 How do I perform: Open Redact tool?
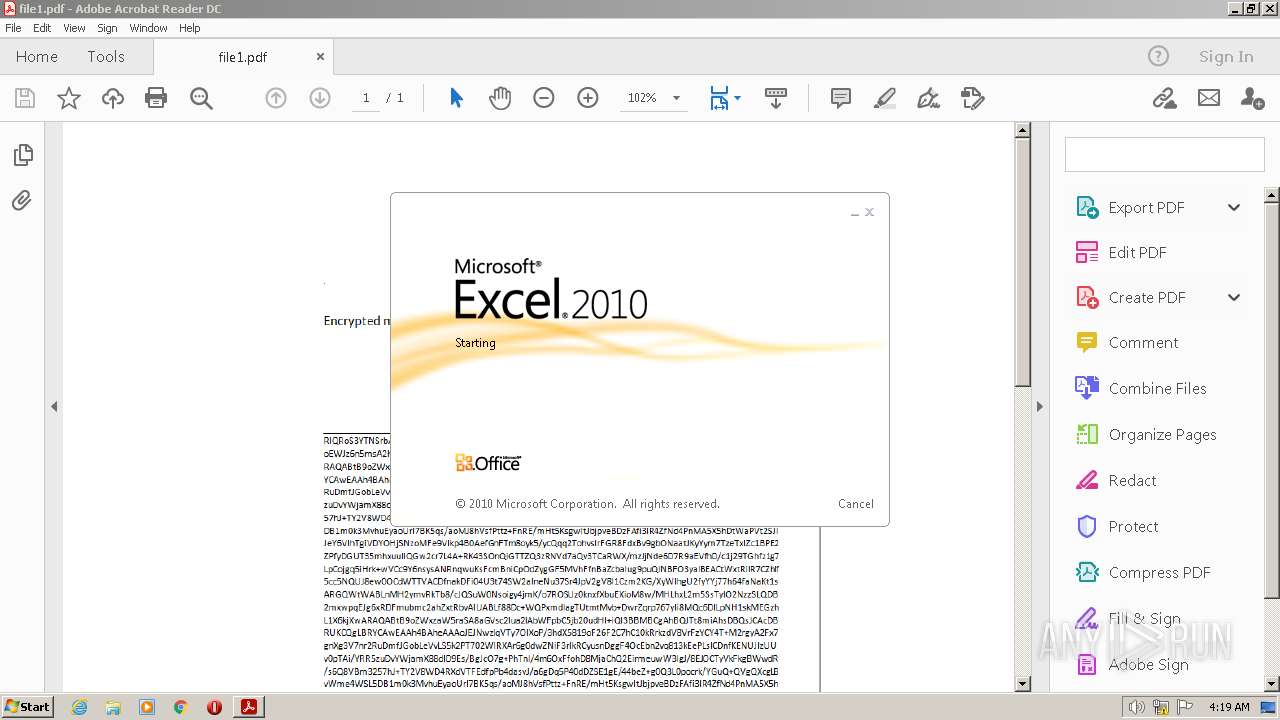1132,481
